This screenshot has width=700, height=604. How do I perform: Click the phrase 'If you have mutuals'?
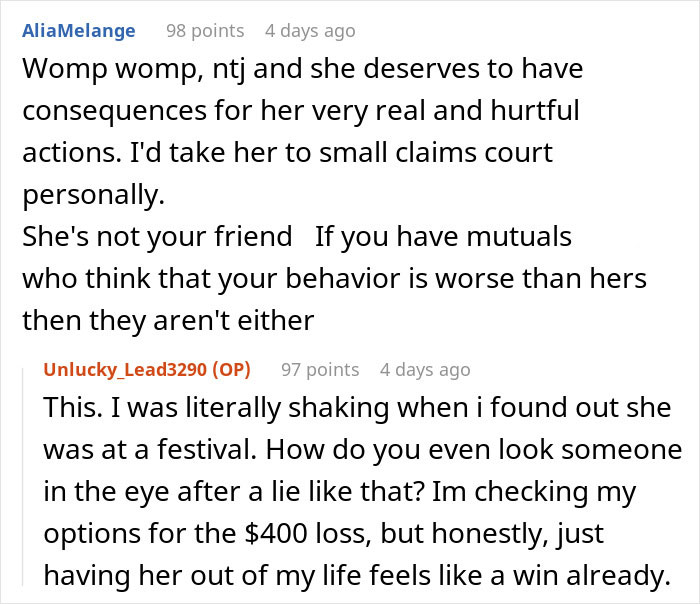[444, 237]
